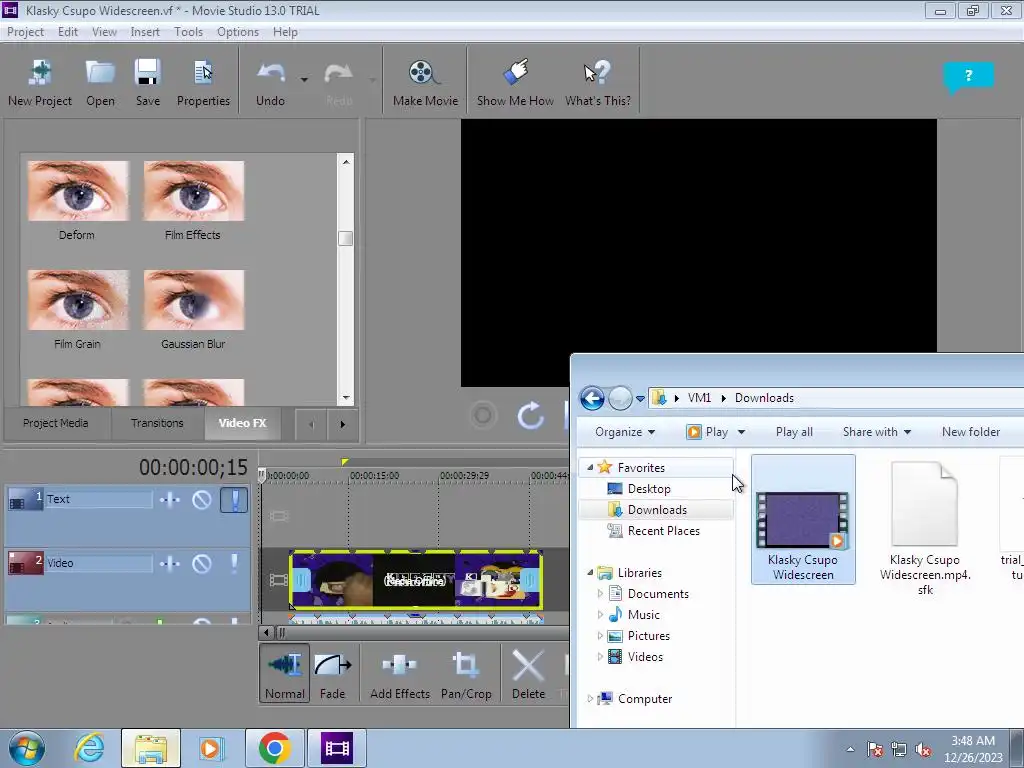Click New folder in Explorer
1024x768 pixels.
pos(970,432)
